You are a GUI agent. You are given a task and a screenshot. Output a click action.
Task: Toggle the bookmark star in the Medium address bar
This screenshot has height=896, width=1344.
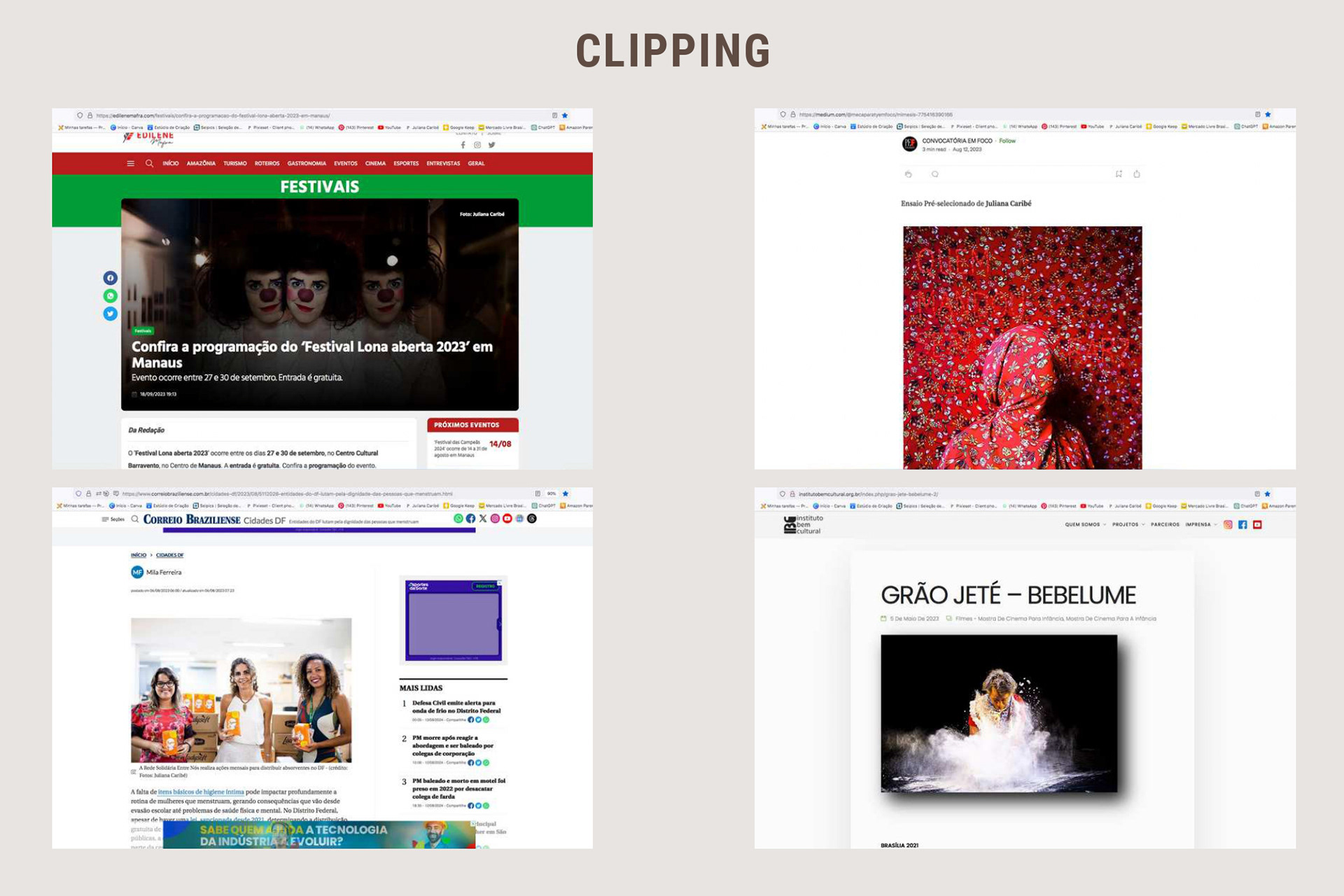coord(1268,114)
